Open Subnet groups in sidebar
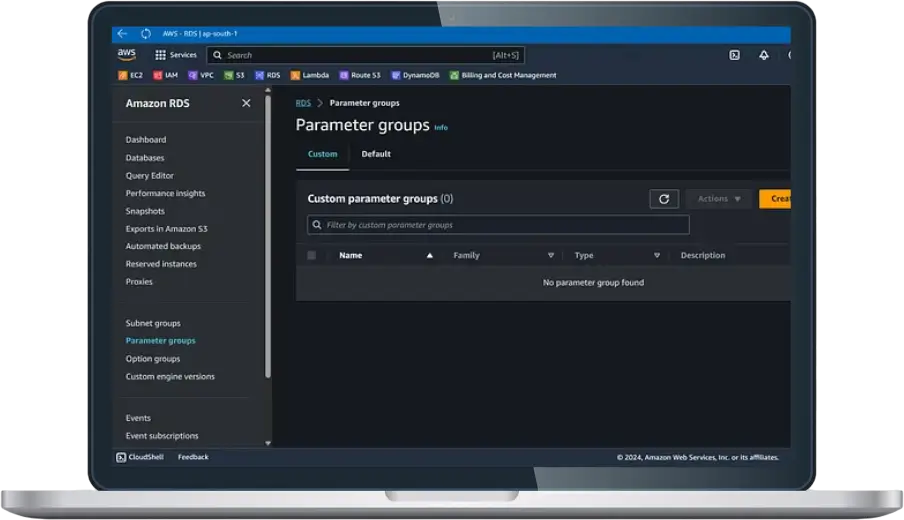Image resolution: width=904 pixels, height=520 pixels. [153, 323]
